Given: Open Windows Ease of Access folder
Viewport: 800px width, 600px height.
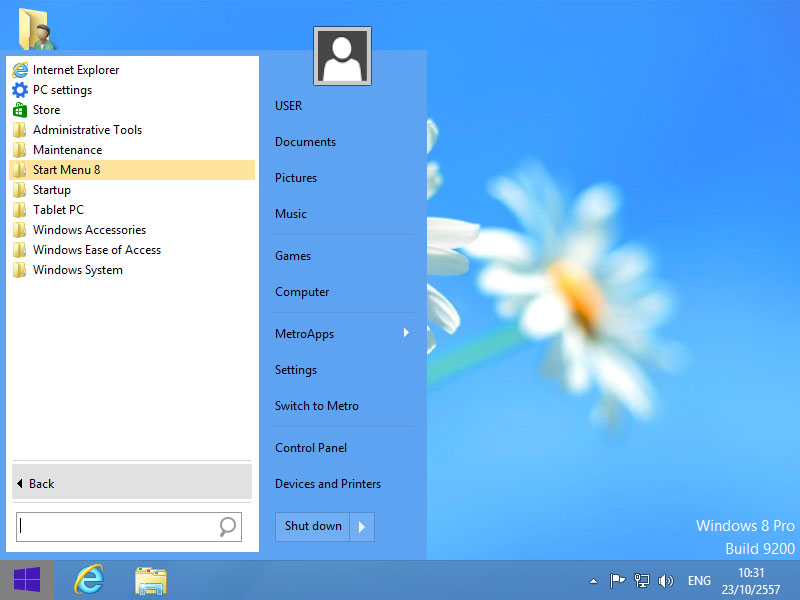Looking at the screenshot, I should coord(132,250).
